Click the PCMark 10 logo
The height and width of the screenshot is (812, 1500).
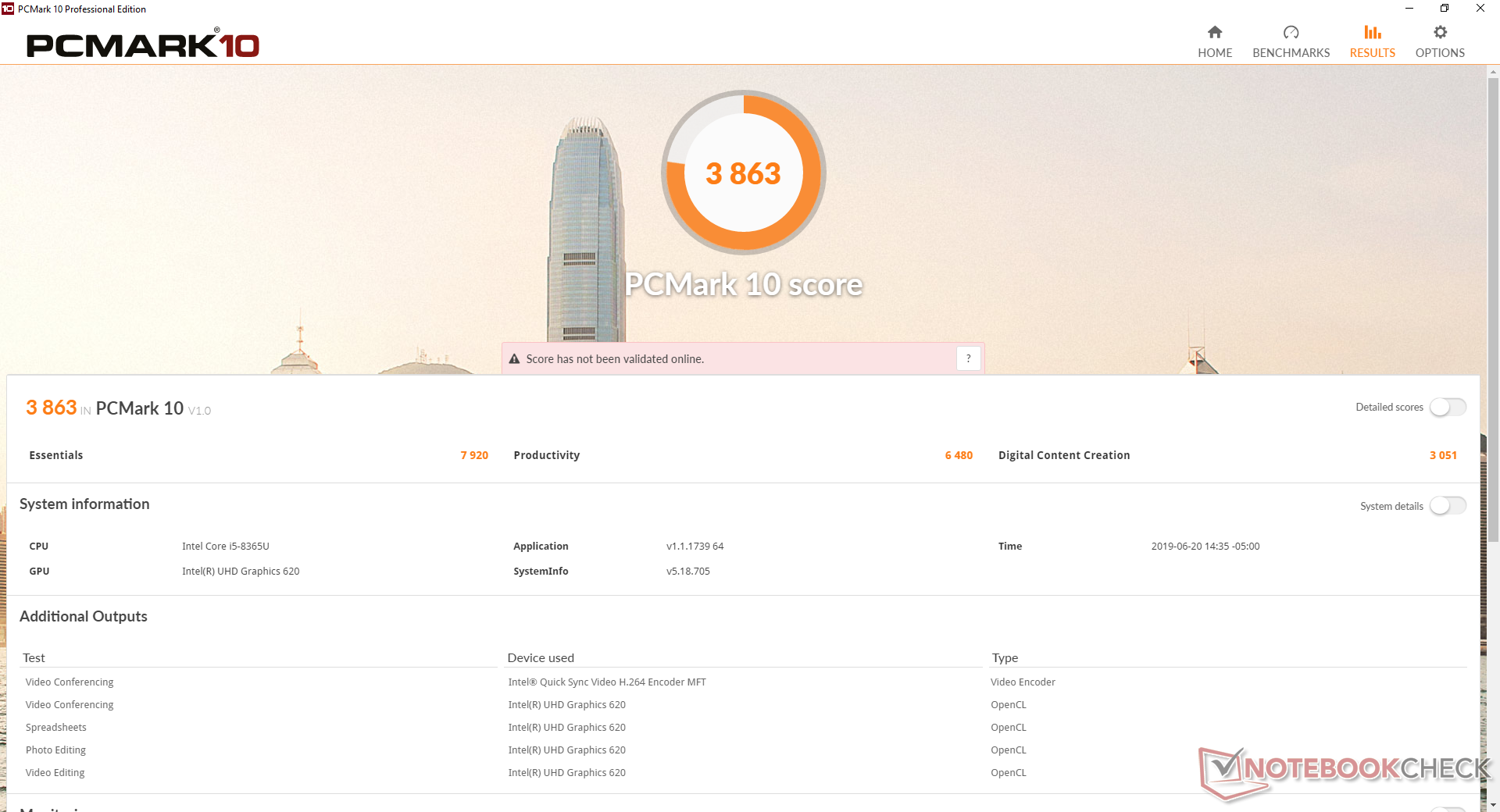coord(143,45)
